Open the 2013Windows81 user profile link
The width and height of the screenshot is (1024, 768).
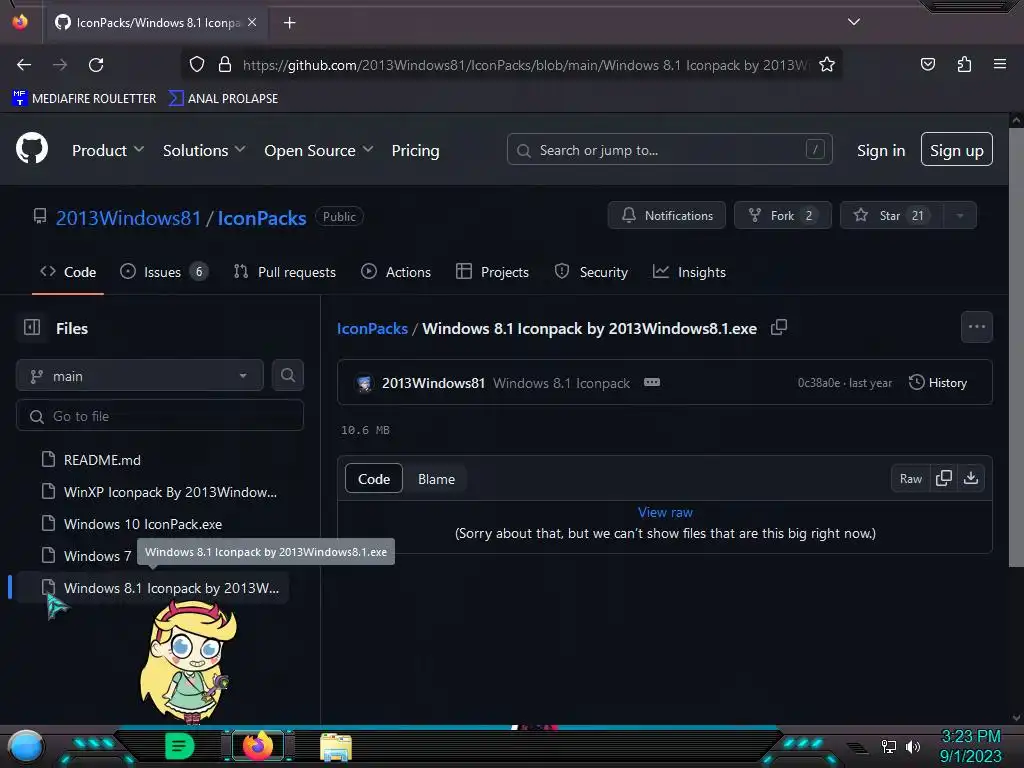pos(128,217)
